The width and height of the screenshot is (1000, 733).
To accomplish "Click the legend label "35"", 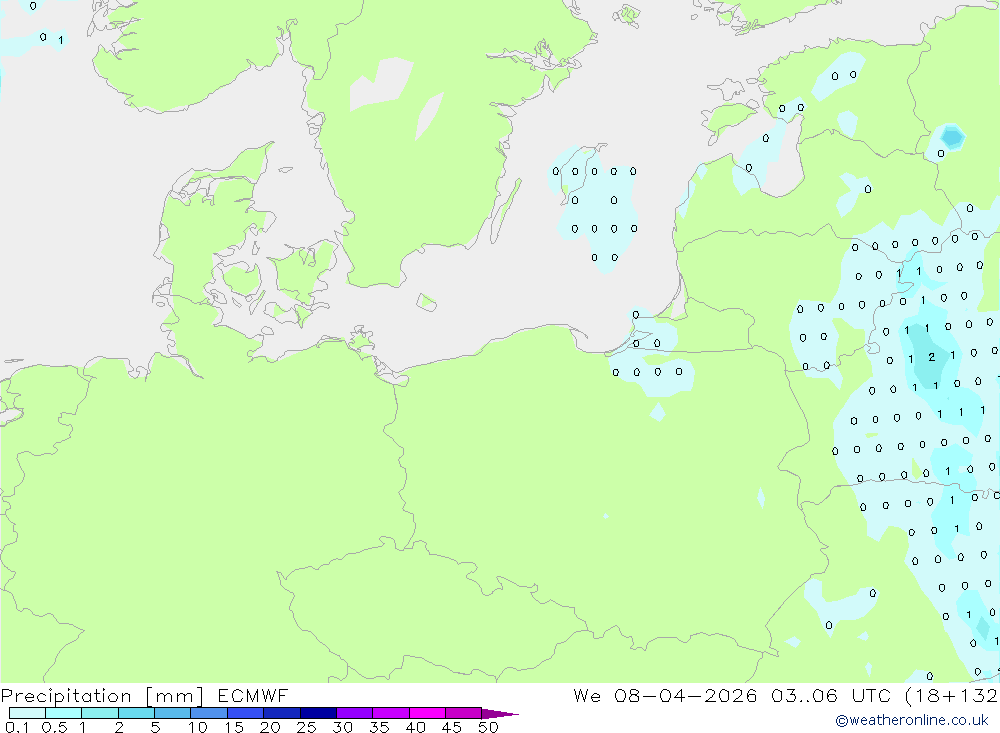I will 379,727.
